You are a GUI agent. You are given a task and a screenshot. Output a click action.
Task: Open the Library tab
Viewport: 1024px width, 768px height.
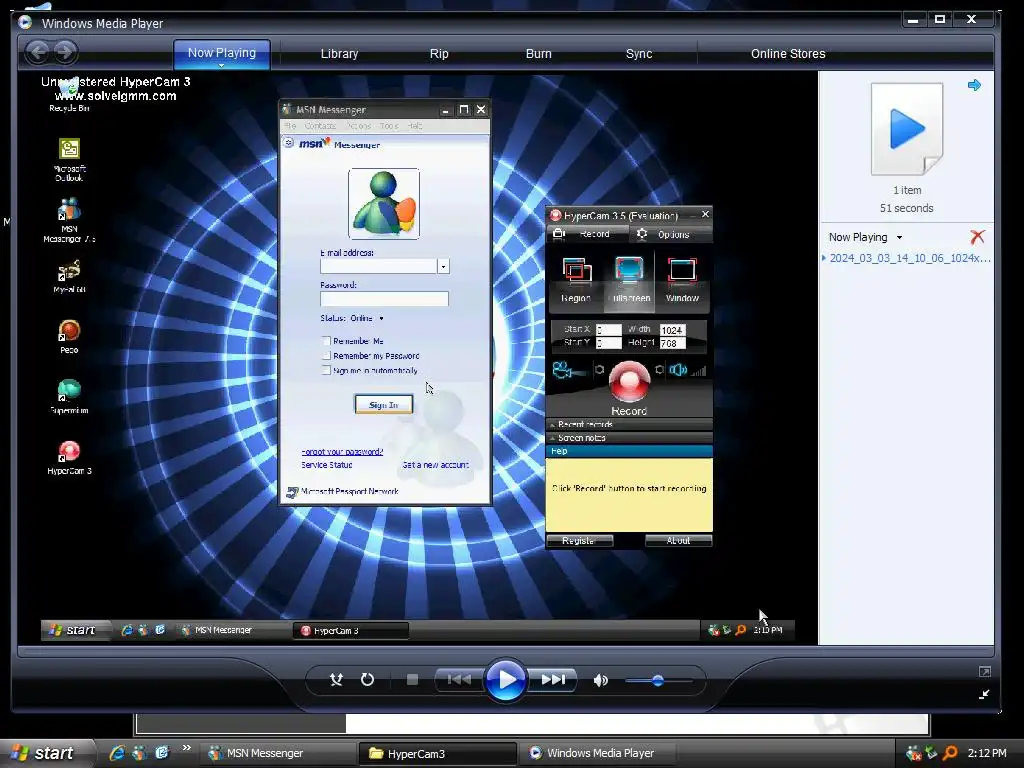340,54
